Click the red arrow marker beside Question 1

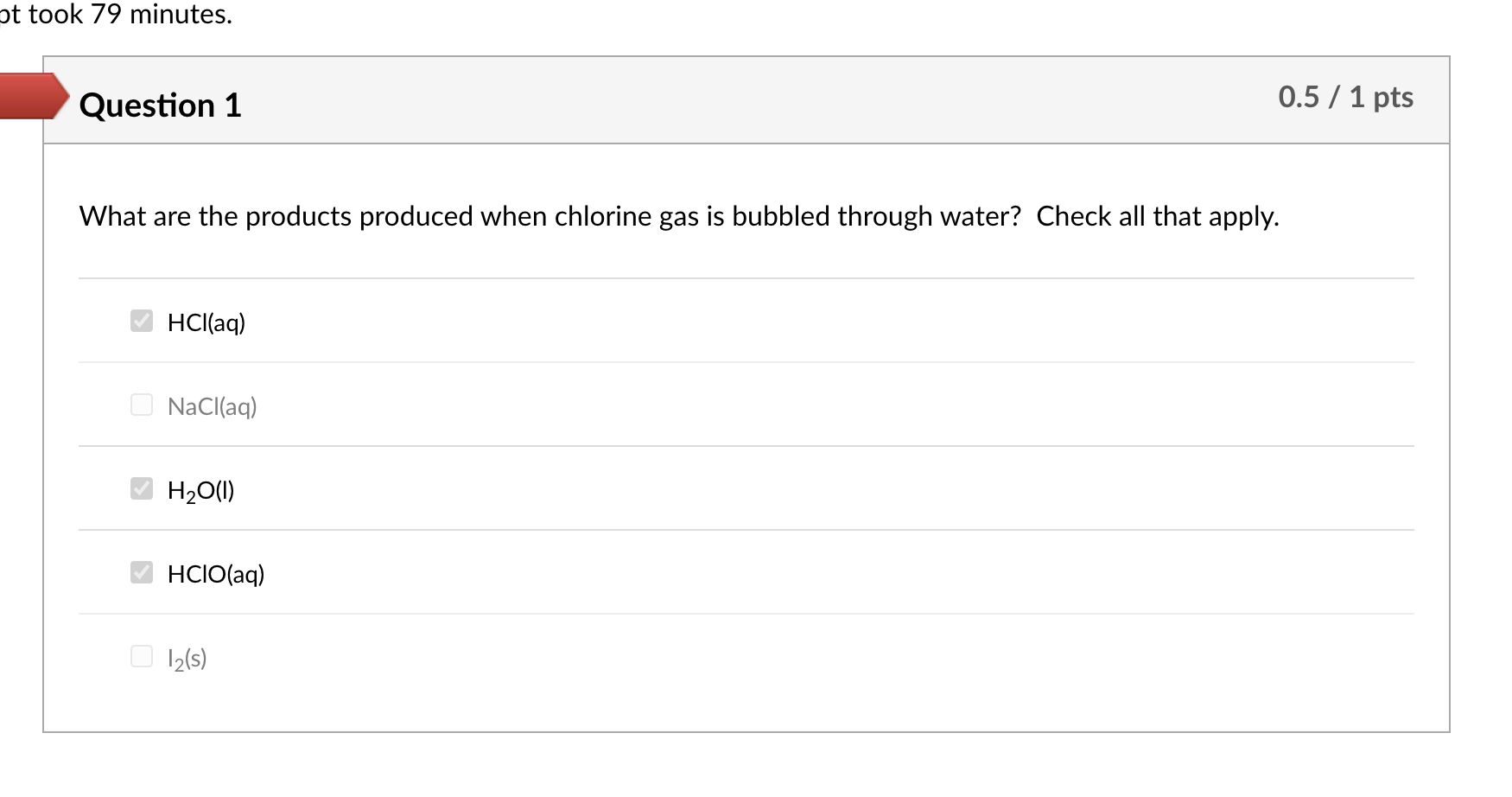coord(33,95)
